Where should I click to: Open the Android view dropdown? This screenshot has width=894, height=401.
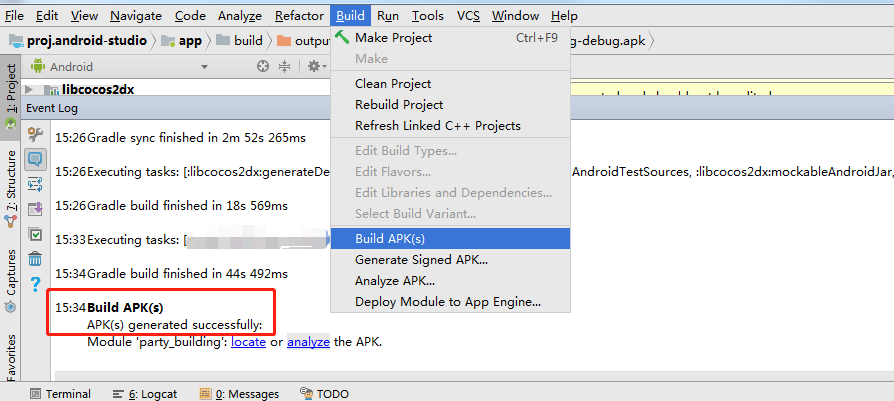[x=120, y=66]
